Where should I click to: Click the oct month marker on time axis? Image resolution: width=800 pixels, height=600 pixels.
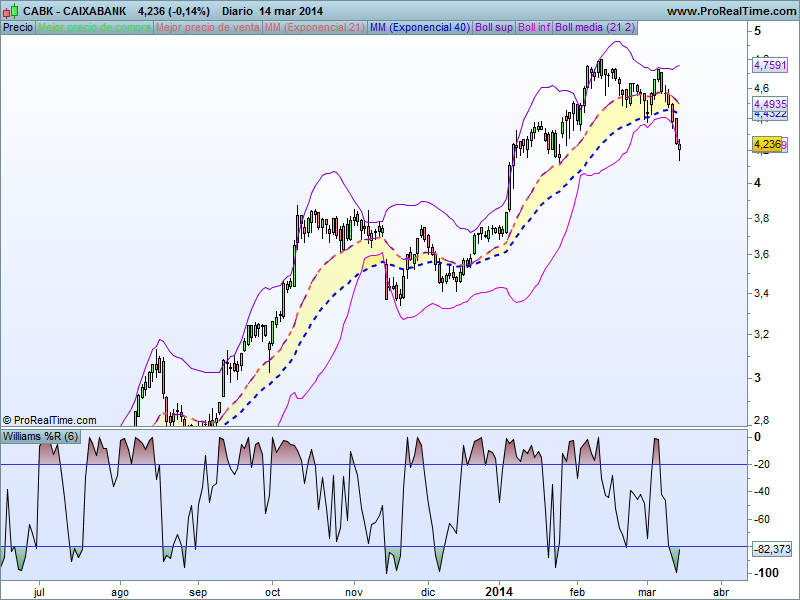coord(273,592)
